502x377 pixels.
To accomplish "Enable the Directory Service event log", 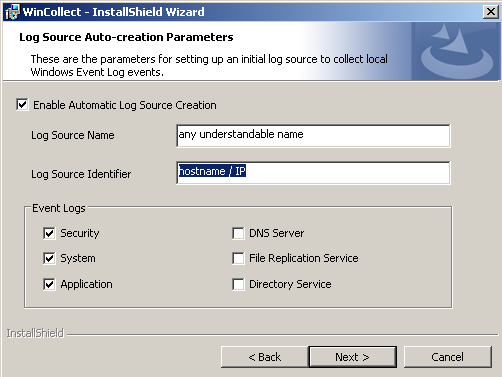I will pyautogui.click(x=238, y=284).
